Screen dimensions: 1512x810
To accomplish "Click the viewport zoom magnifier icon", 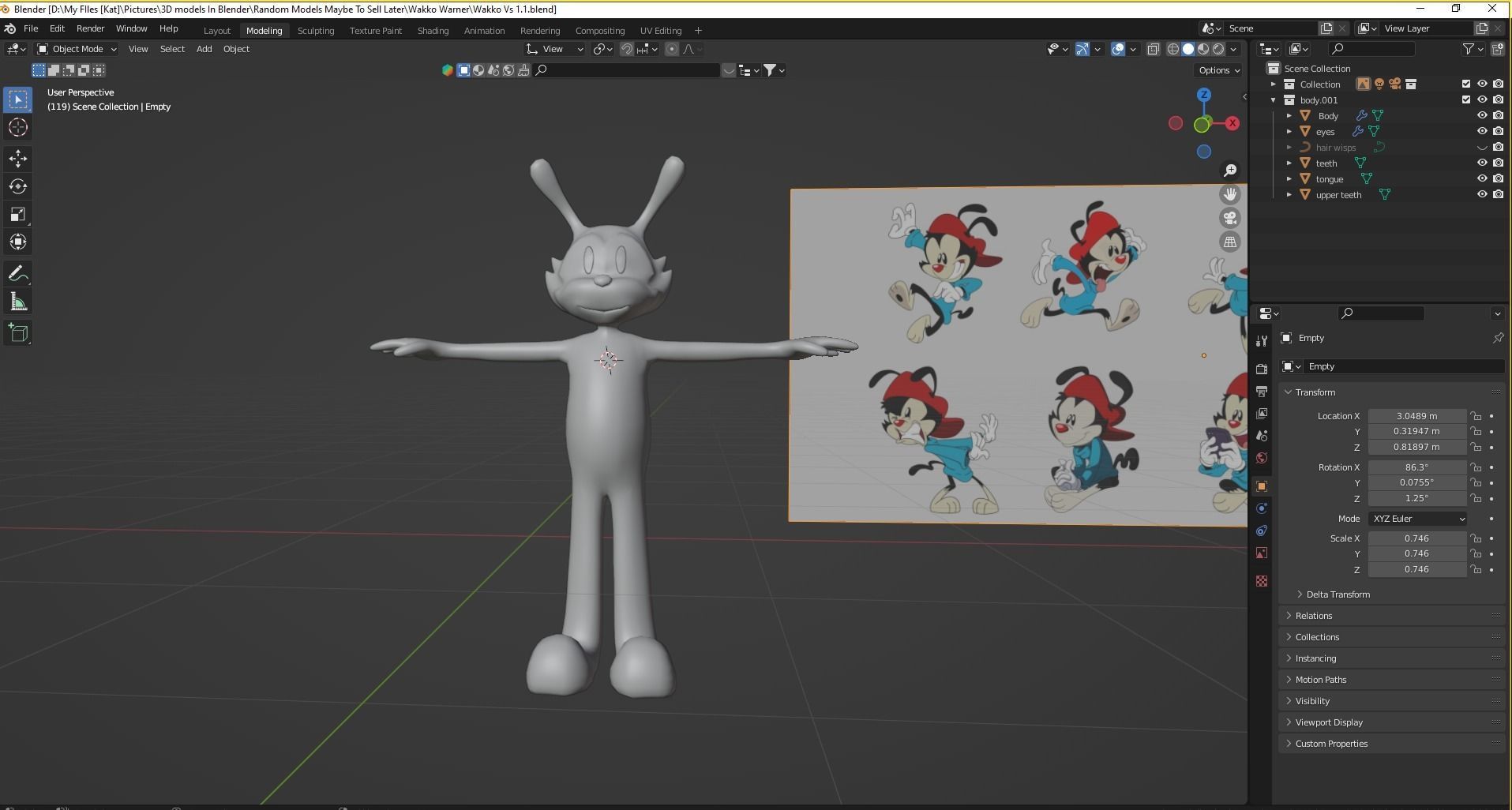I will tap(1229, 171).
